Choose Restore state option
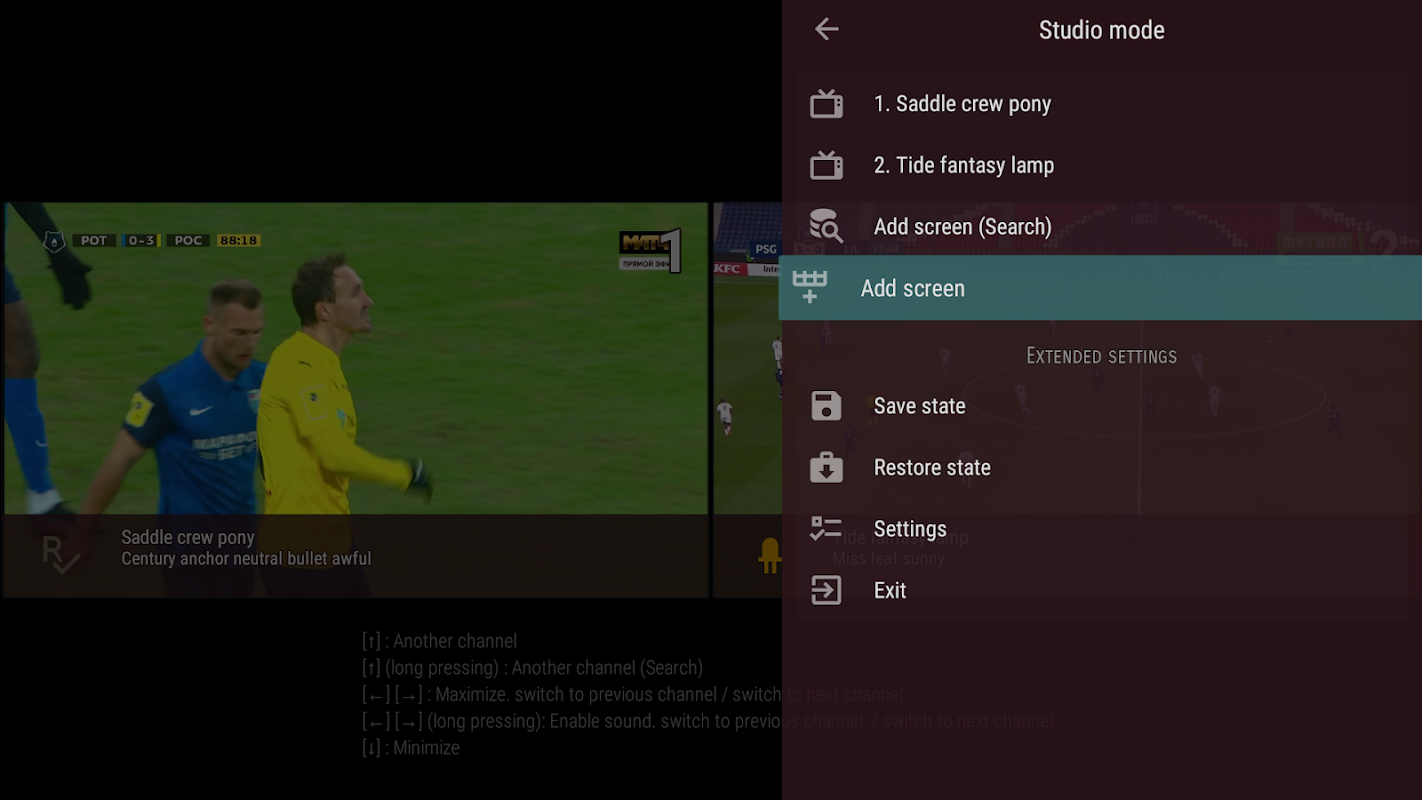This screenshot has width=1422, height=800. [x=1101, y=467]
